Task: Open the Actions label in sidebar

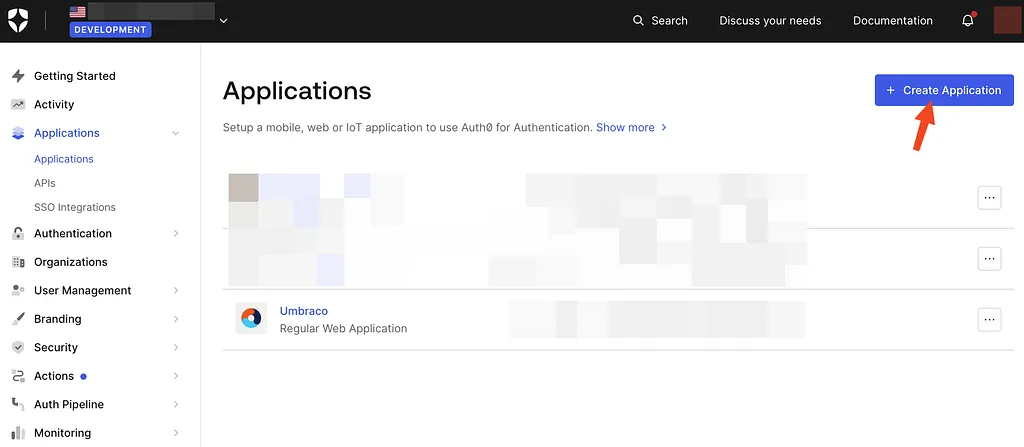Action: 54,376
